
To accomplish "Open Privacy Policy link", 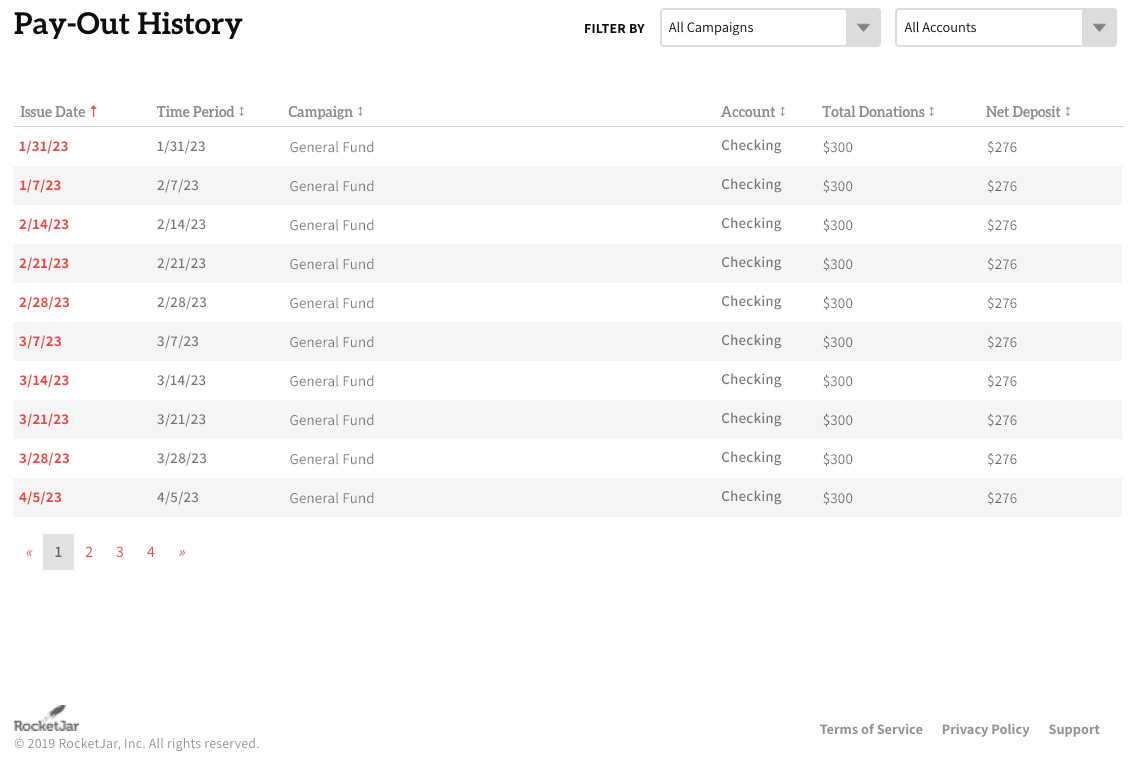I will [985, 729].
